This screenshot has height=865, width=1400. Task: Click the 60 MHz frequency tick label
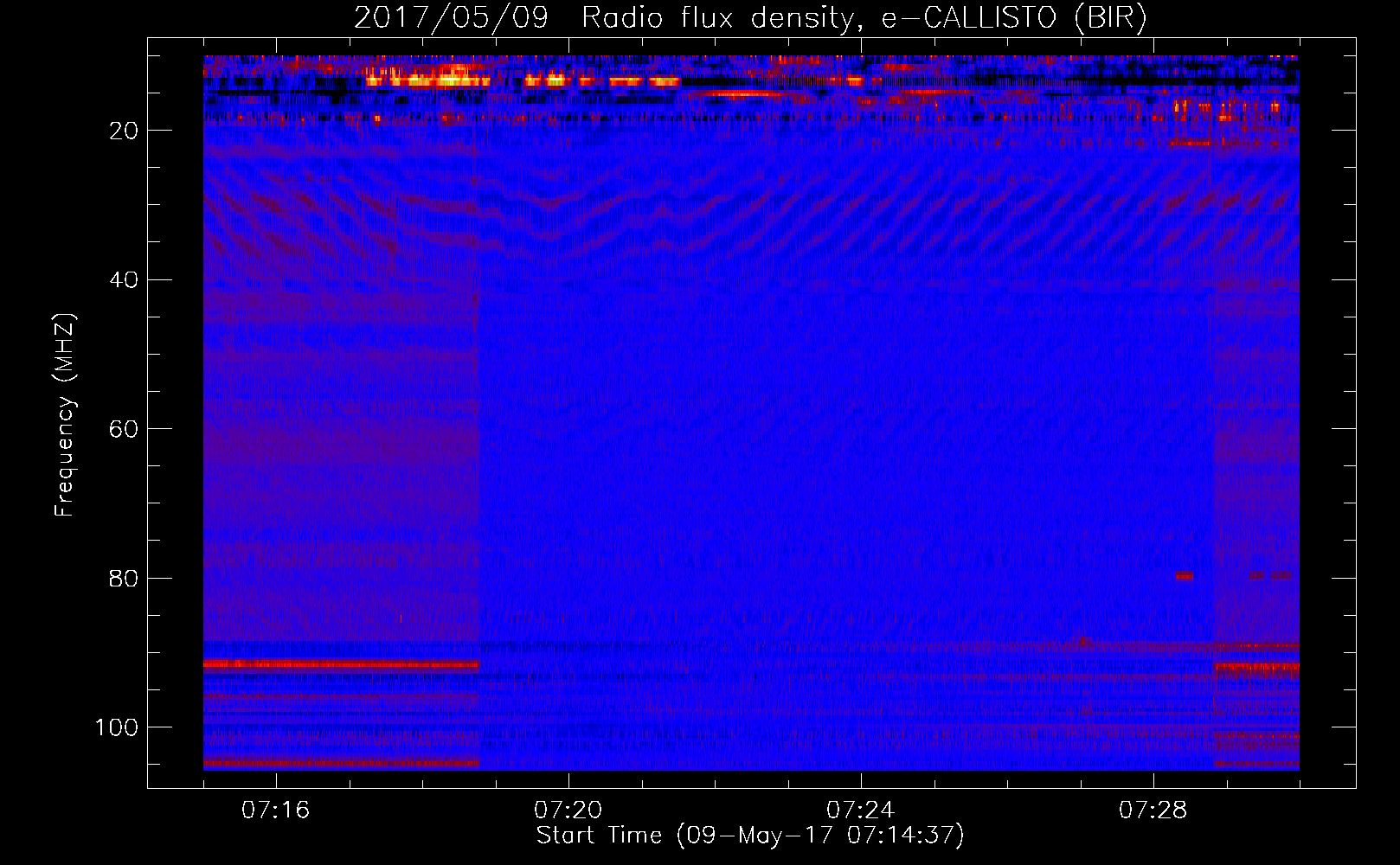pyautogui.click(x=125, y=429)
